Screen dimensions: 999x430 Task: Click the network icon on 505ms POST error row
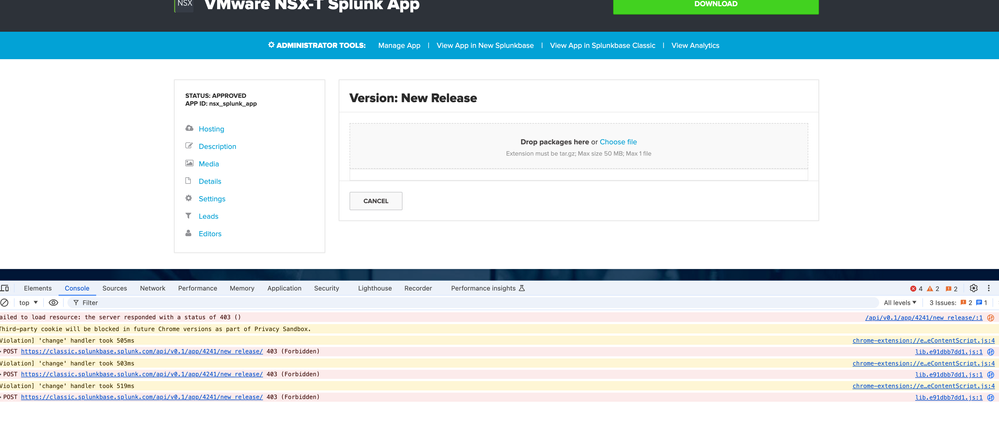tap(991, 352)
